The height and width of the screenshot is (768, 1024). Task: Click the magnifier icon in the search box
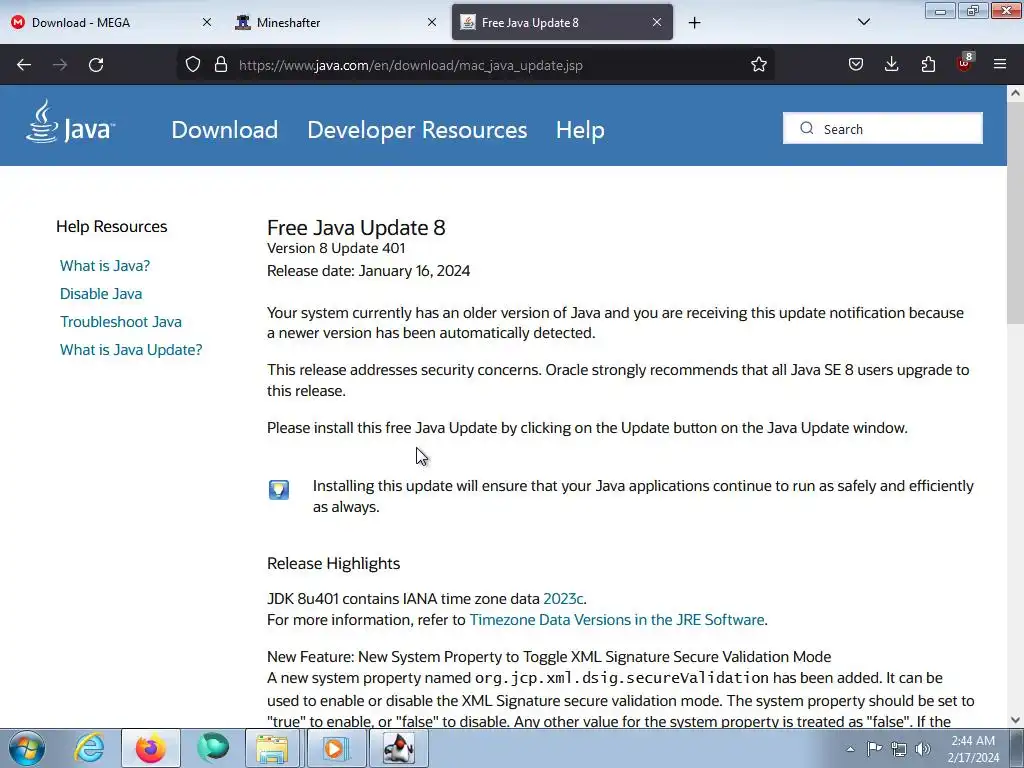[x=807, y=129]
